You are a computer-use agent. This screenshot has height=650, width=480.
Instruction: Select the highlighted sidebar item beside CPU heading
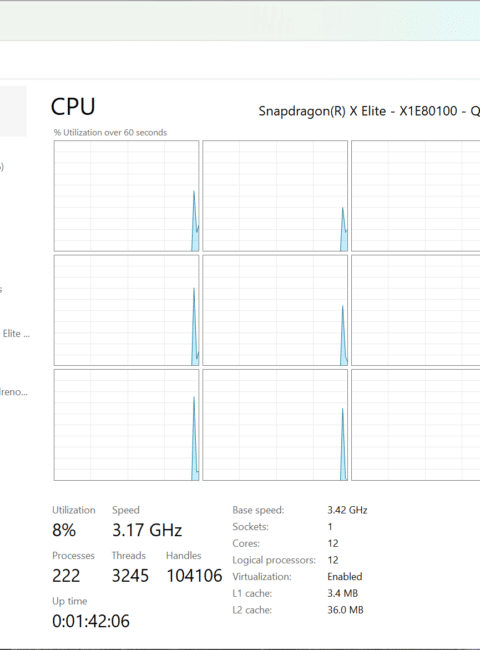[x=13, y=111]
